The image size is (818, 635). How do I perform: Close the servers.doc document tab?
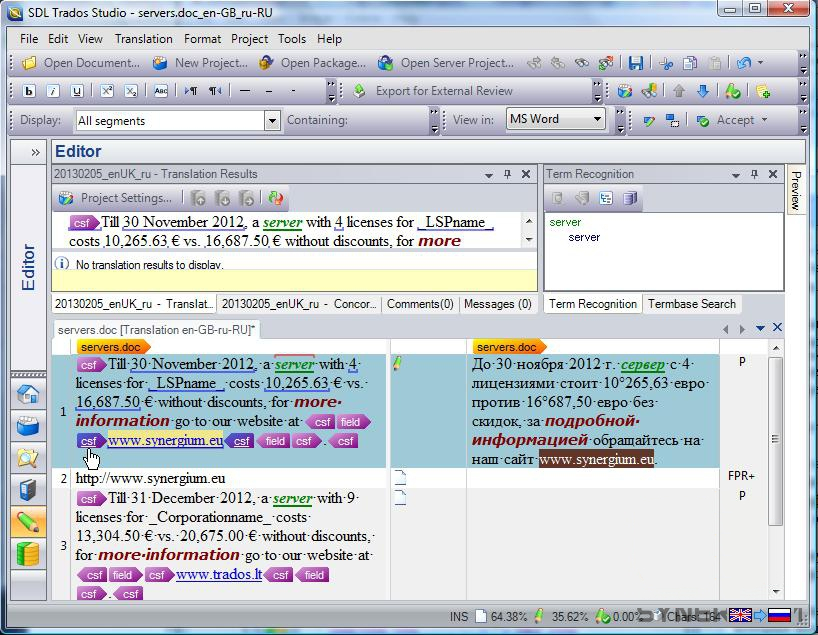[x=777, y=328]
